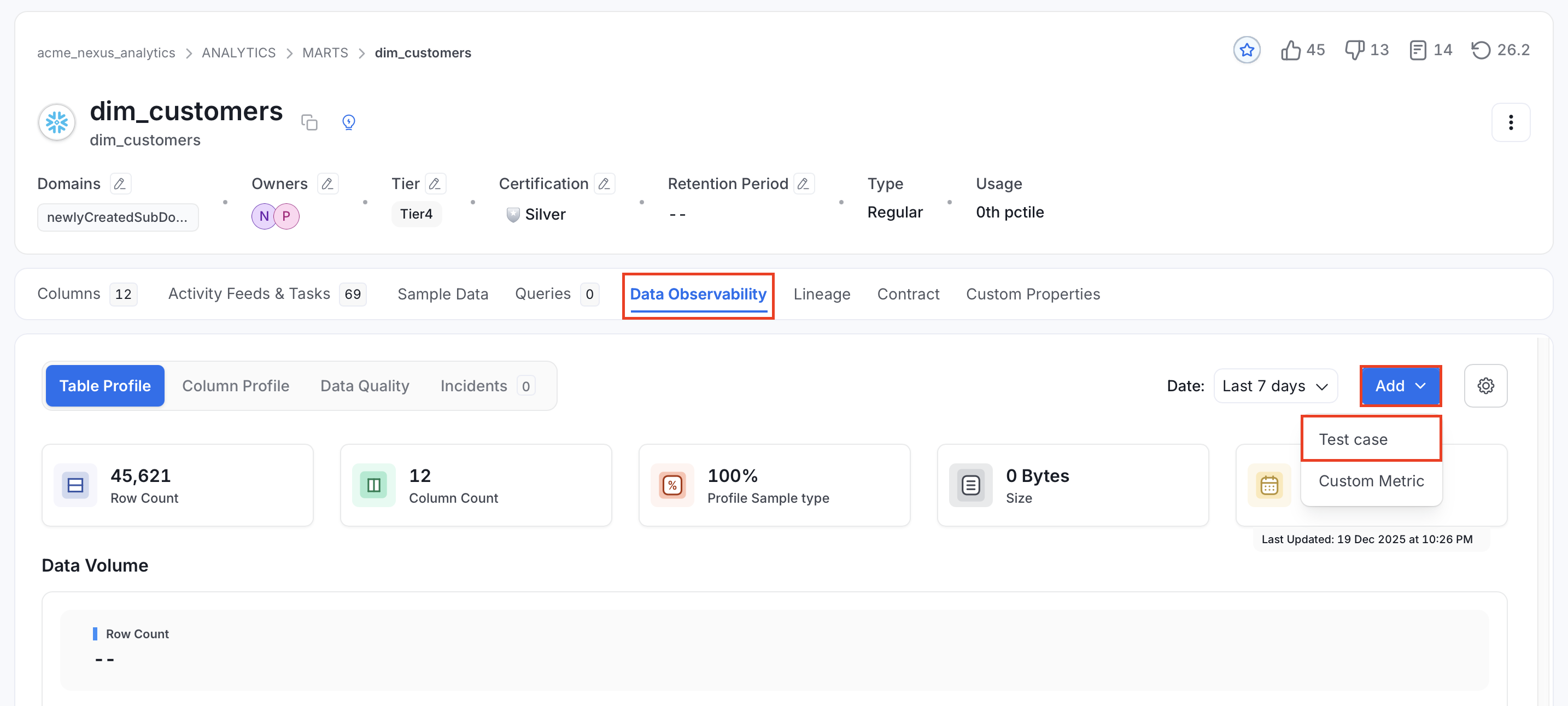The height and width of the screenshot is (706, 1568).
Task: Go to acme_nexus_analytics breadcrumb
Action: coord(106,53)
